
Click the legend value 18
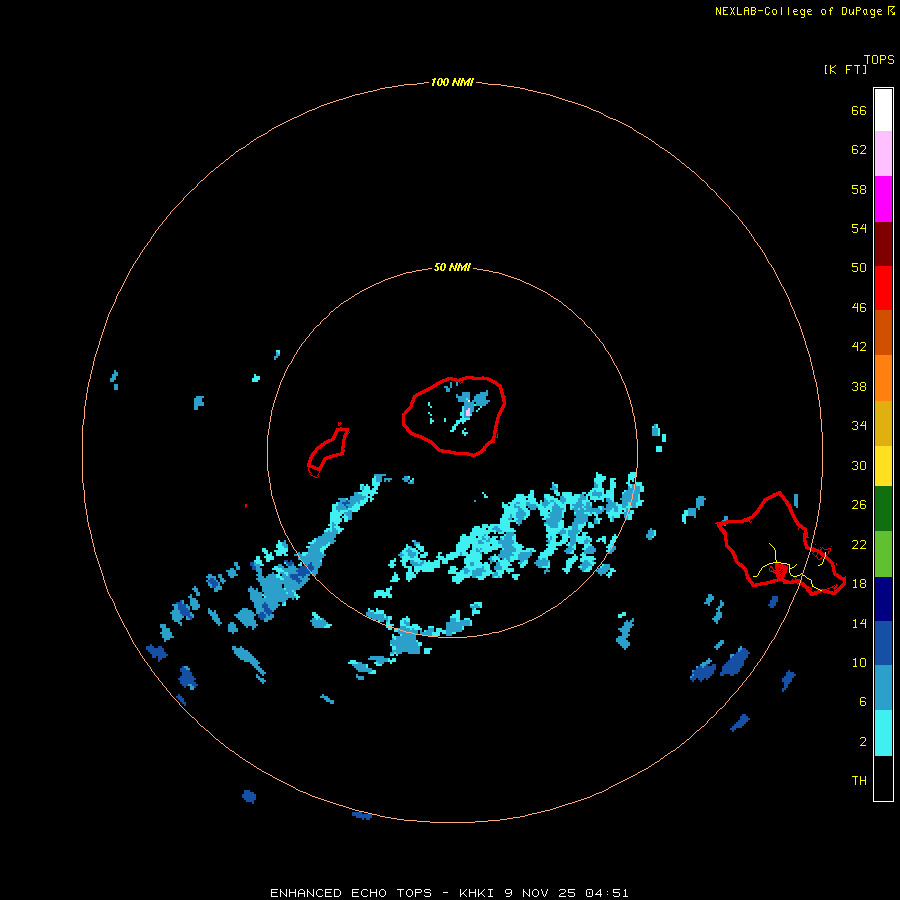pos(859,584)
